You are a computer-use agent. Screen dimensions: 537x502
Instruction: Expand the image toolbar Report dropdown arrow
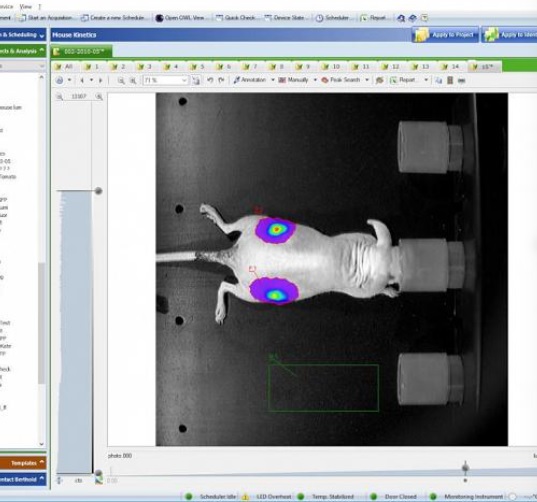coord(426,80)
